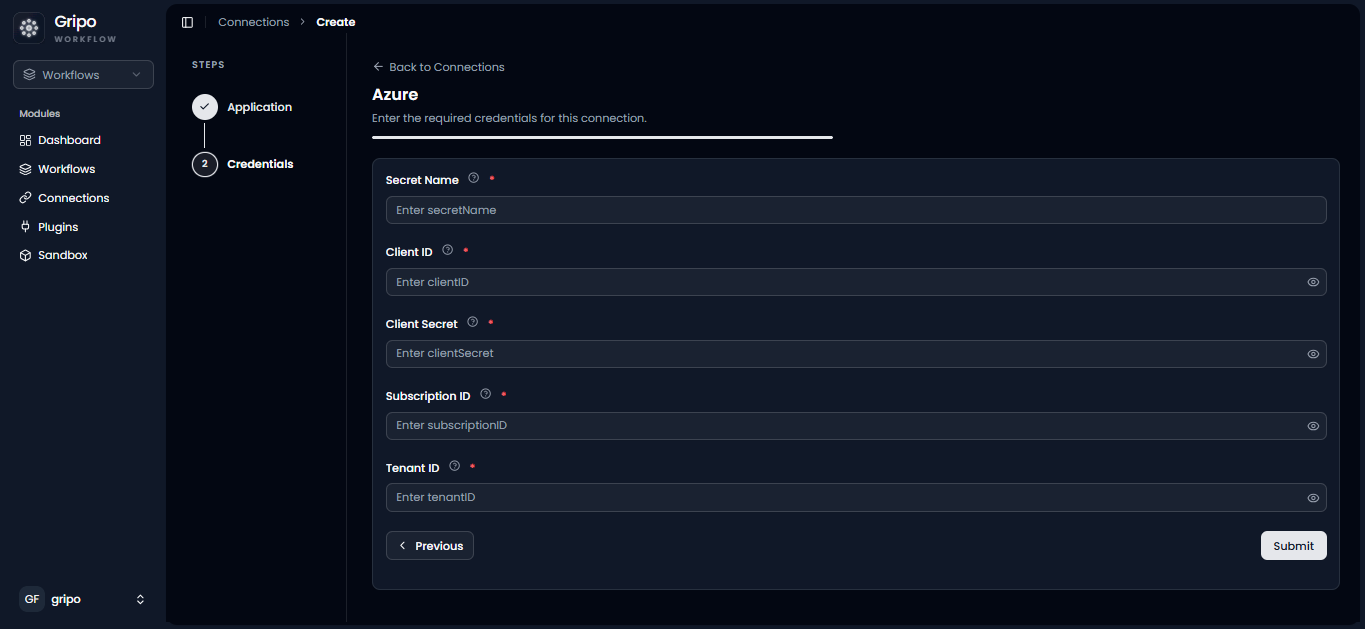Click the Client Secret help icon
Viewport: 1365px width, 629px height.
[x=473, y=322]
